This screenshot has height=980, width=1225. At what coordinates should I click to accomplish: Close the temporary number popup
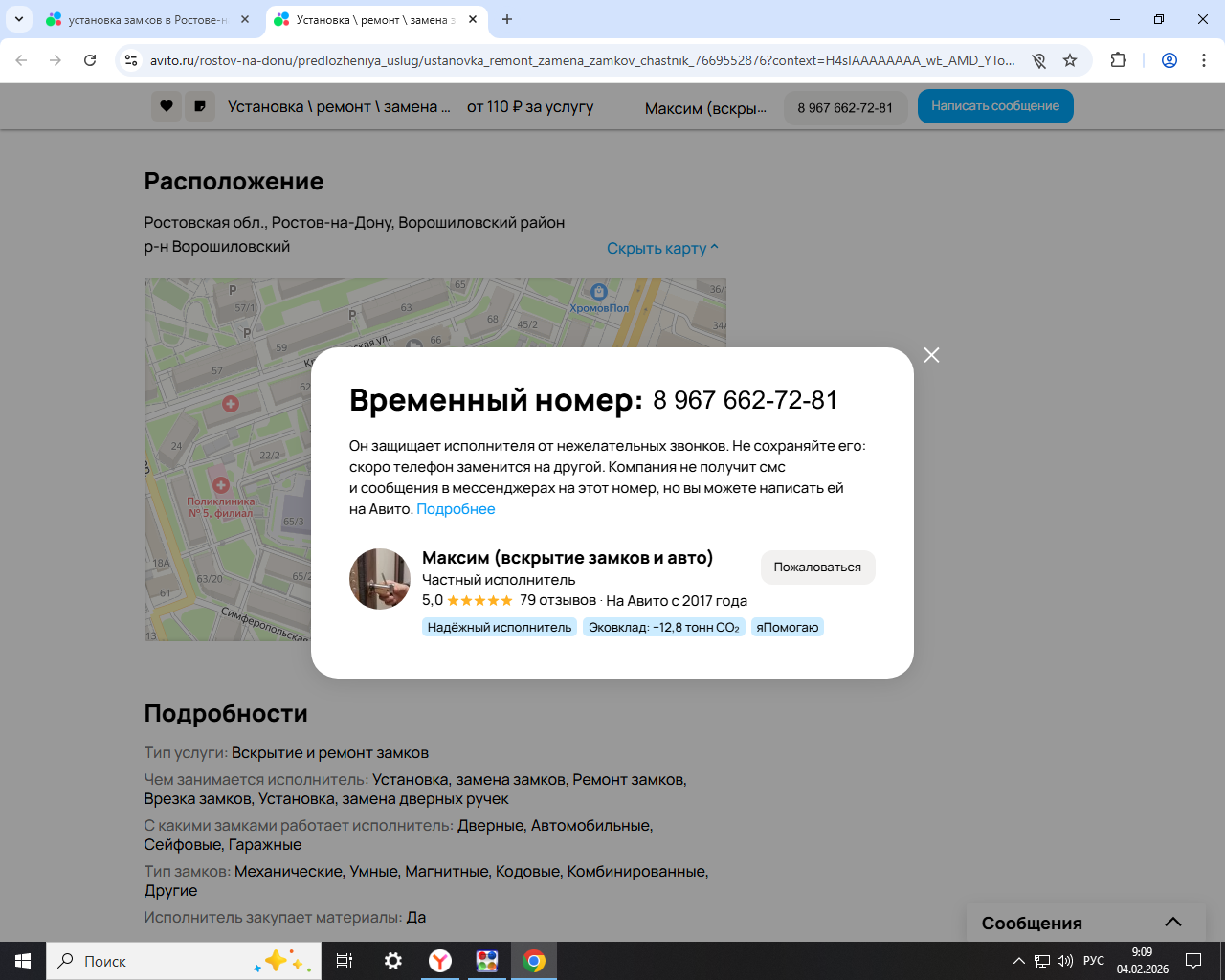pyautogui.click(x=931, y=355)
